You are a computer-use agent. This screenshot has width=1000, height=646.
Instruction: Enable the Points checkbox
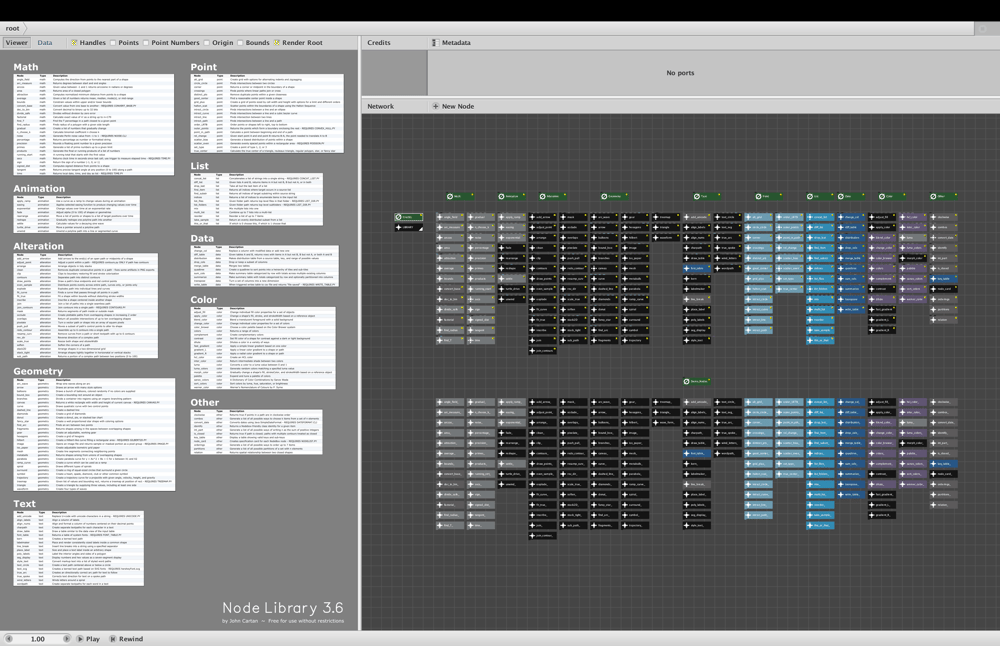tap(113, 43)
